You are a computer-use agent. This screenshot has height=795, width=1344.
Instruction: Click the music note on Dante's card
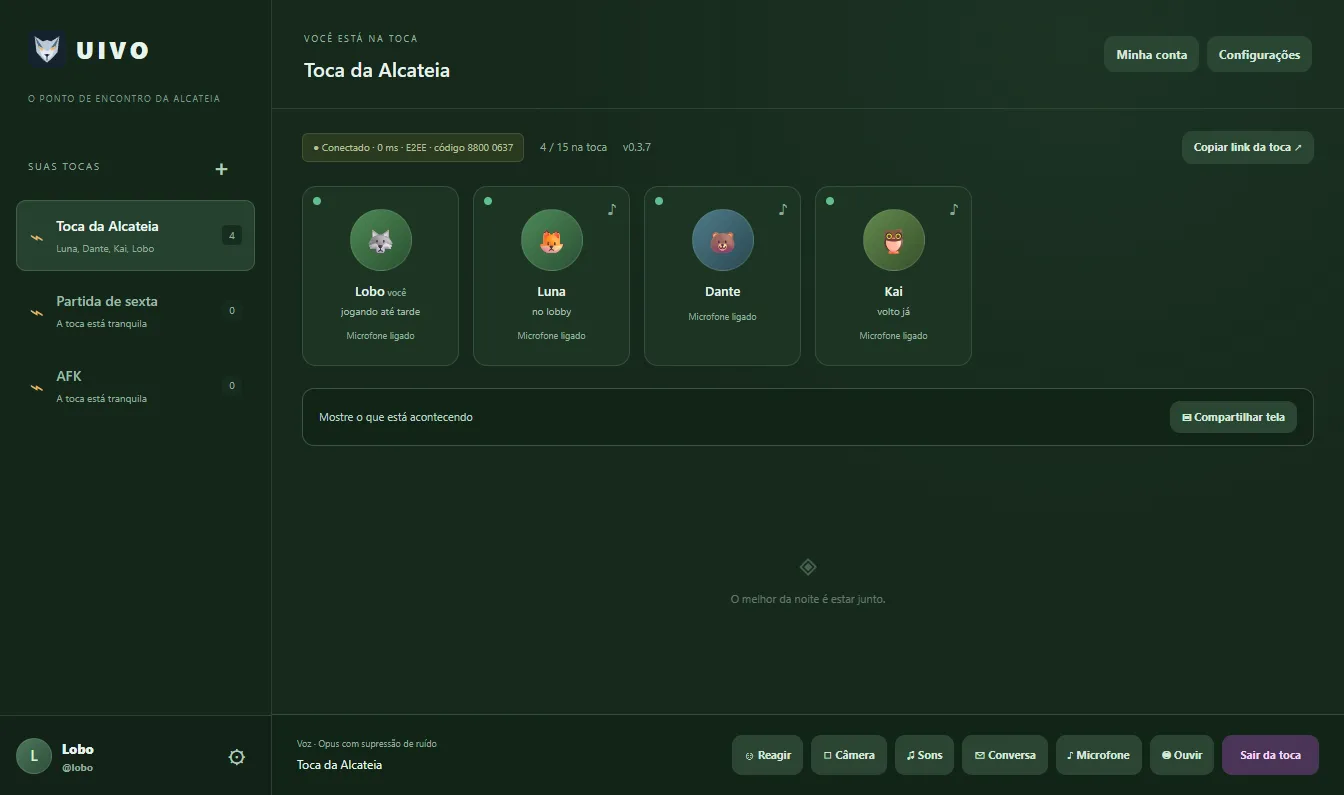tap(783, 209)
